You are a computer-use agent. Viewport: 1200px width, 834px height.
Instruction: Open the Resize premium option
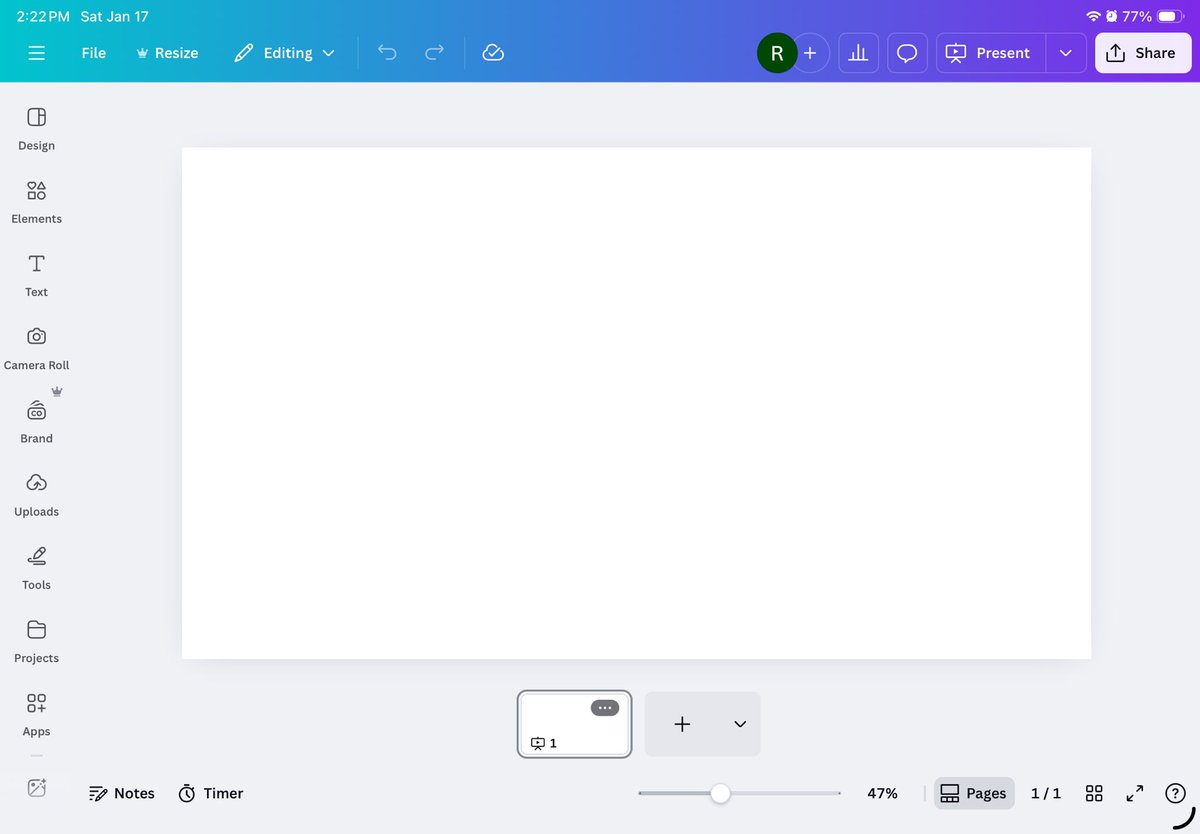pyautogui.click(x=167, y=53)
